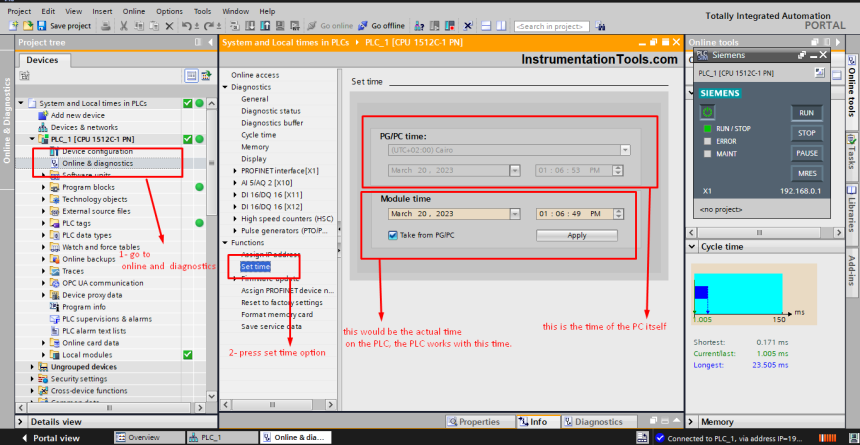
Task: Click the Copy toolbar icon
Action: pos(139,26)
